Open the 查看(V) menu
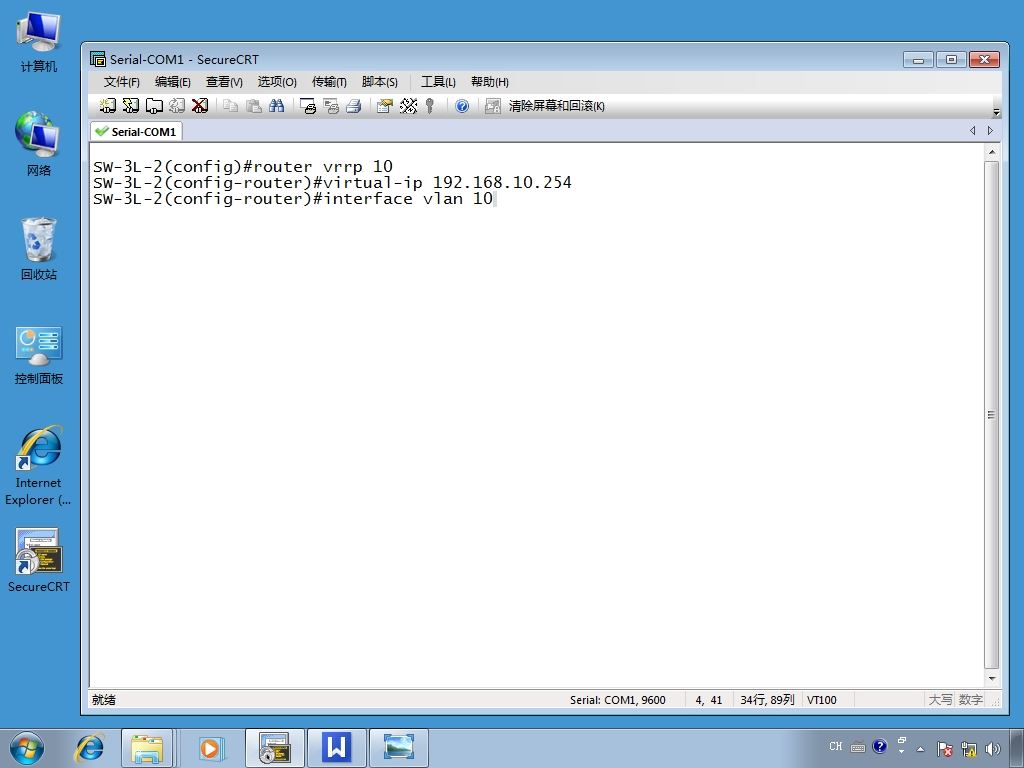This screenshot has height=768, width=1024. [x=224, y=82]
